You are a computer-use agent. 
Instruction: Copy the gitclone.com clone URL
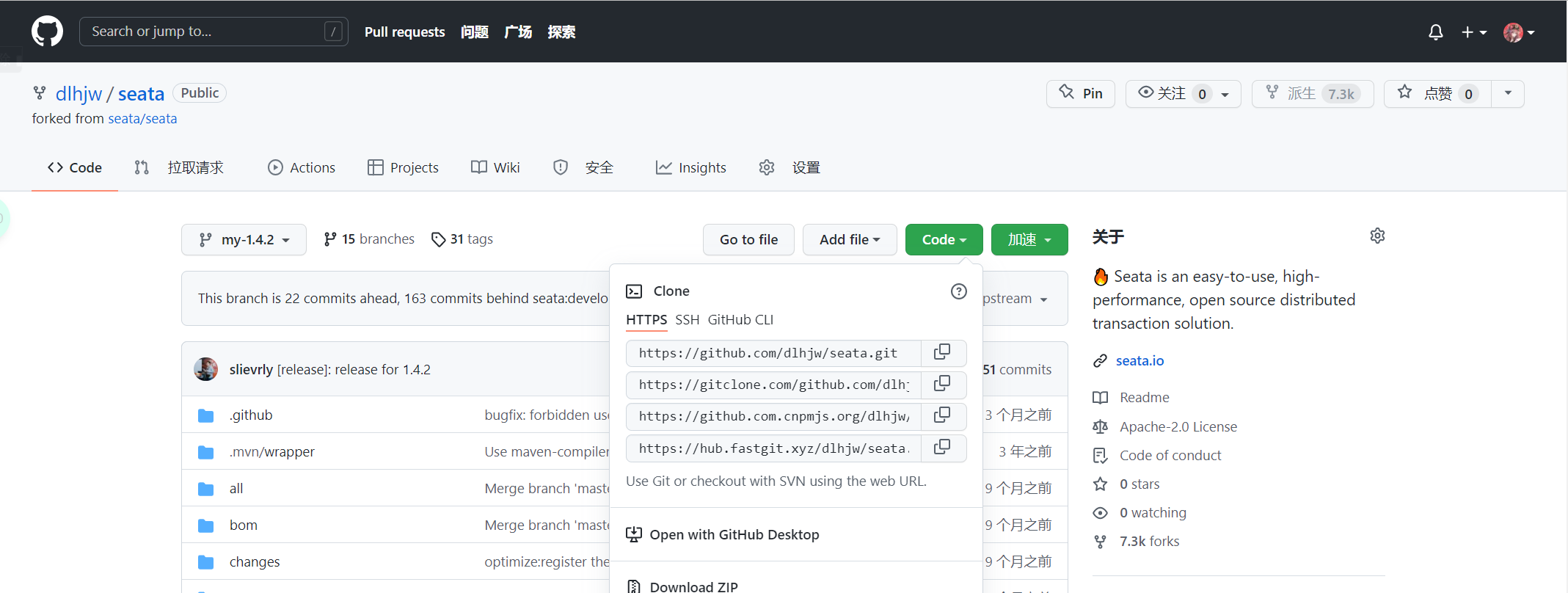coord(943,385)
